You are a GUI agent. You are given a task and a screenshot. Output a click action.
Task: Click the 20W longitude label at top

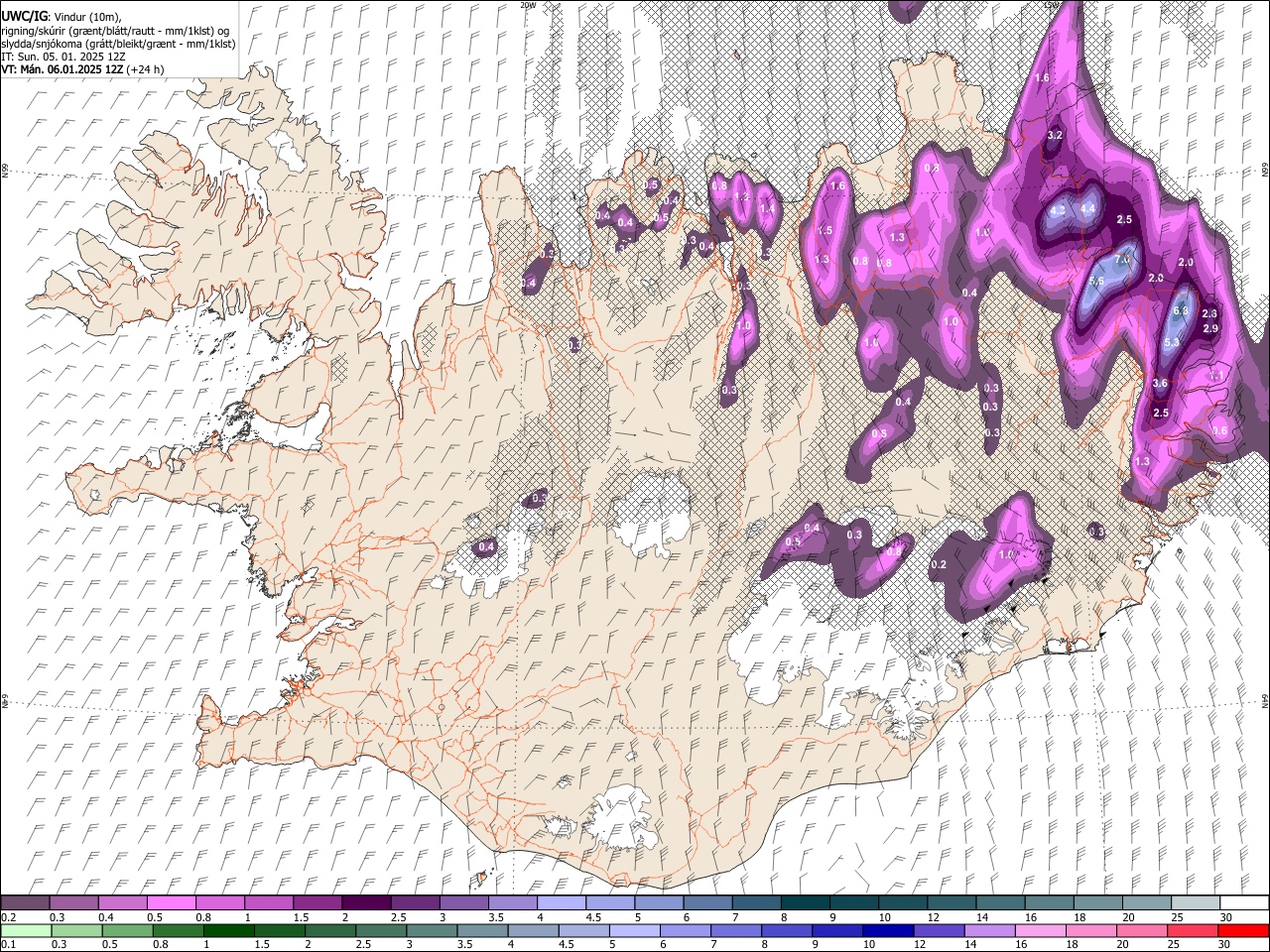point(528,5)
